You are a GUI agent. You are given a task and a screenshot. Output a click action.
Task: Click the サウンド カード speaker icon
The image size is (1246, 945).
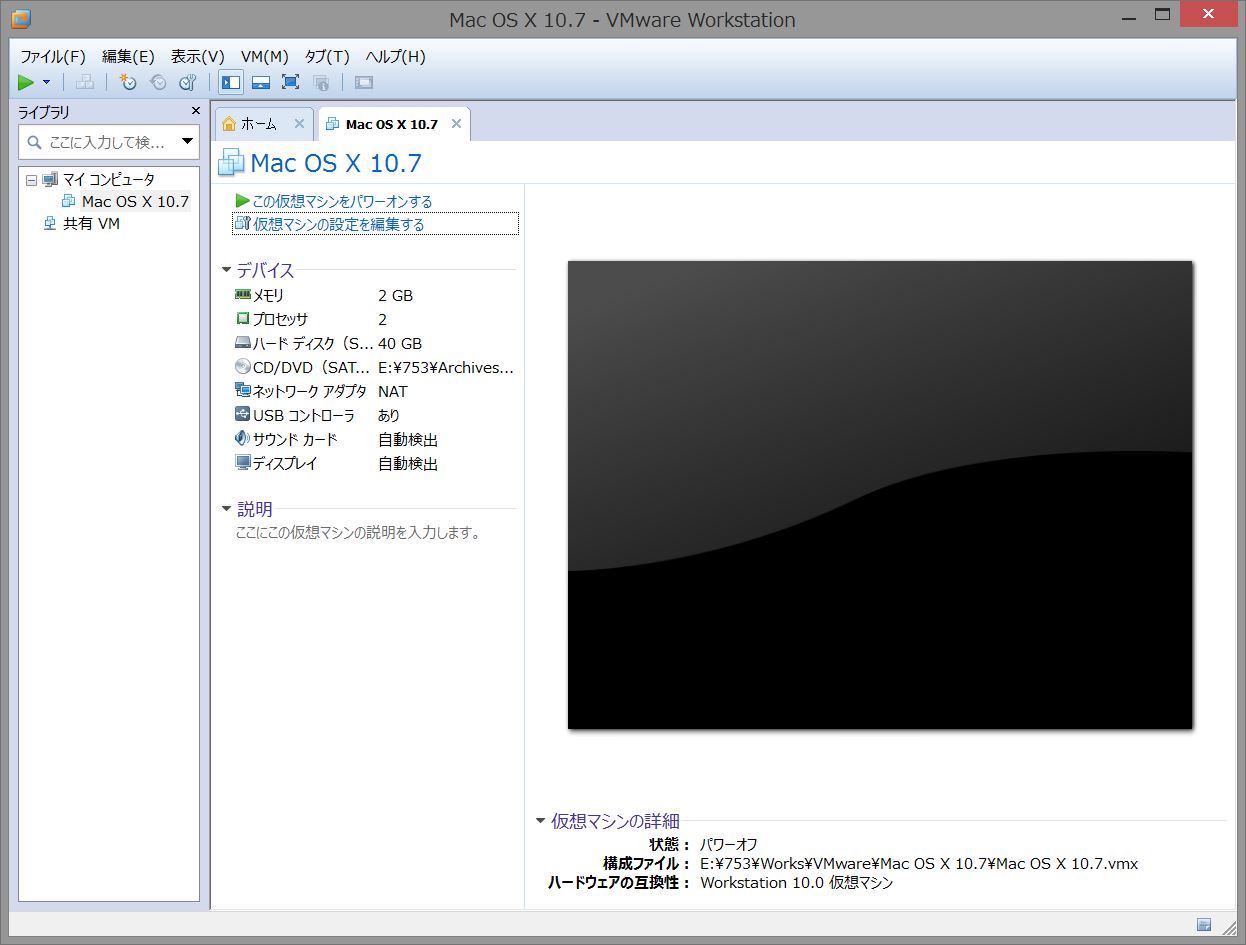(242, 439)
